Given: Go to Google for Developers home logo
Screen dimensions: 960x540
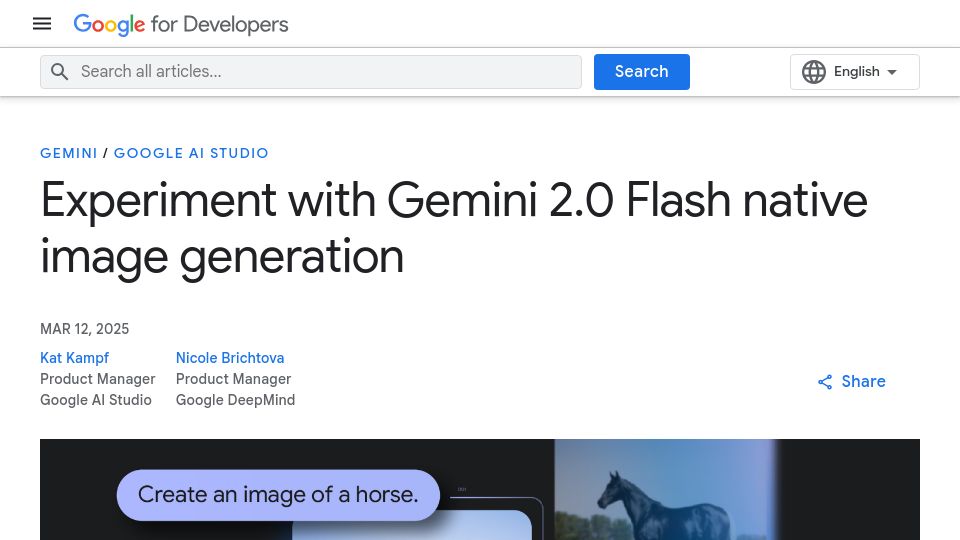Looking at the screenshot, I should [x=181, y=24].
